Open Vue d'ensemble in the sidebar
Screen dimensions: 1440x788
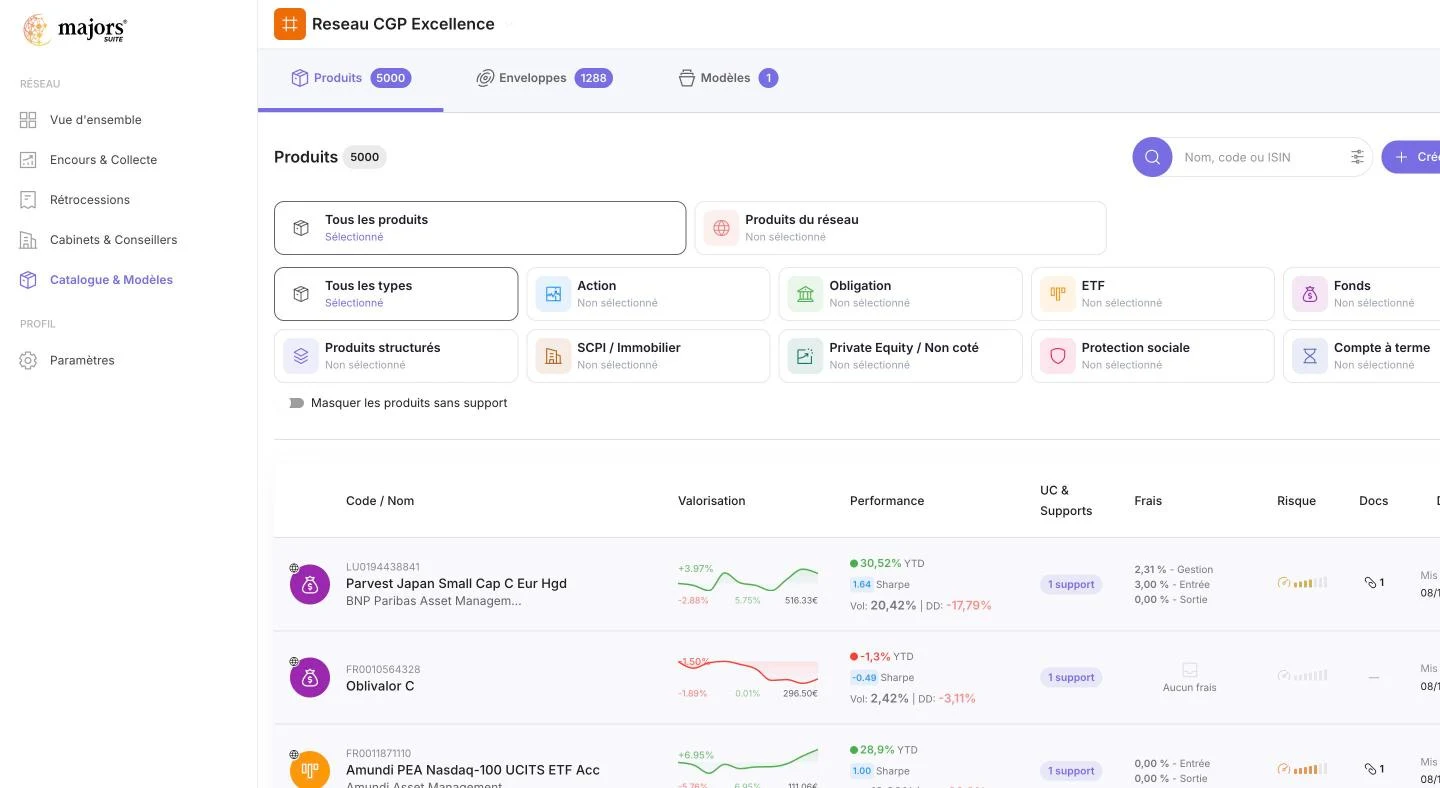[96, 120]
